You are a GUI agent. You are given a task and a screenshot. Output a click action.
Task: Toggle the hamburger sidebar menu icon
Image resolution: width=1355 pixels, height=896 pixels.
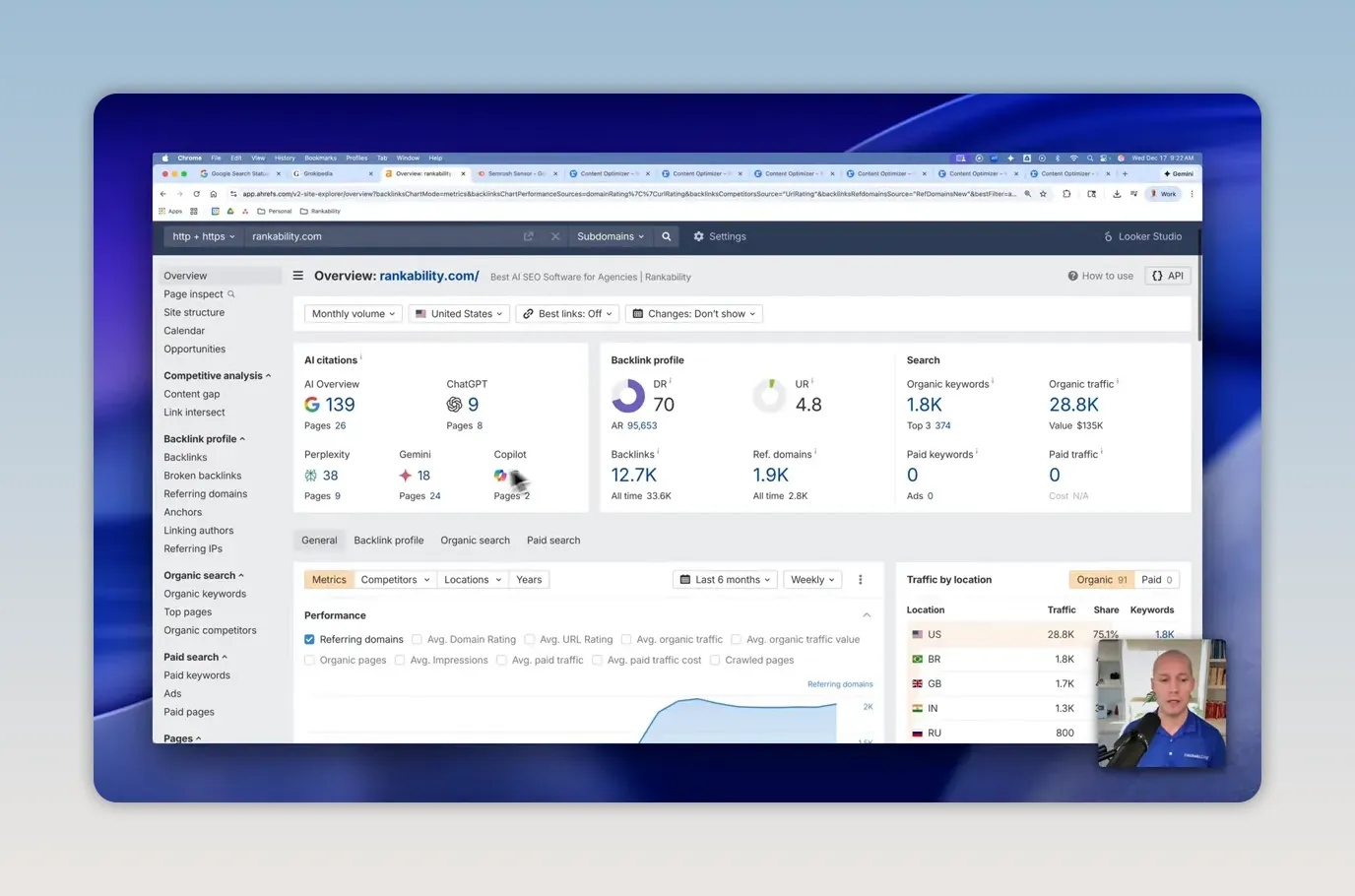point(298,276)
